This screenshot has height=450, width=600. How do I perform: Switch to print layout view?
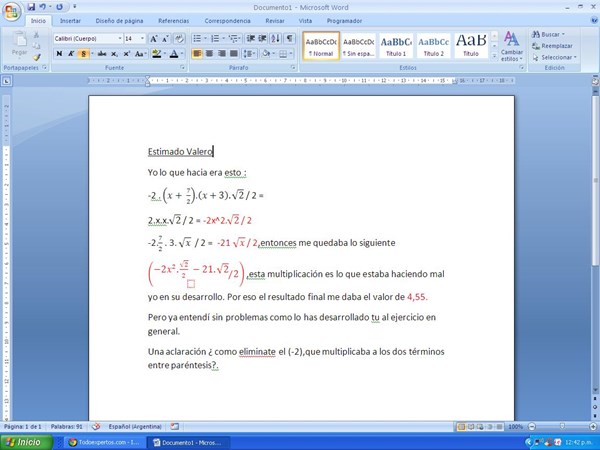pyautogui.click(x=461, y=426)
